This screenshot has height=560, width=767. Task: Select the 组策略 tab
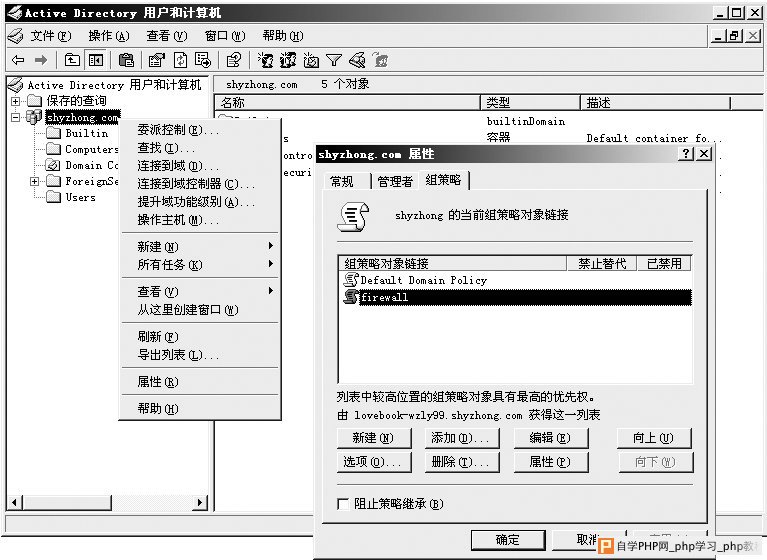pyautogui.click(x=444, y=180)
